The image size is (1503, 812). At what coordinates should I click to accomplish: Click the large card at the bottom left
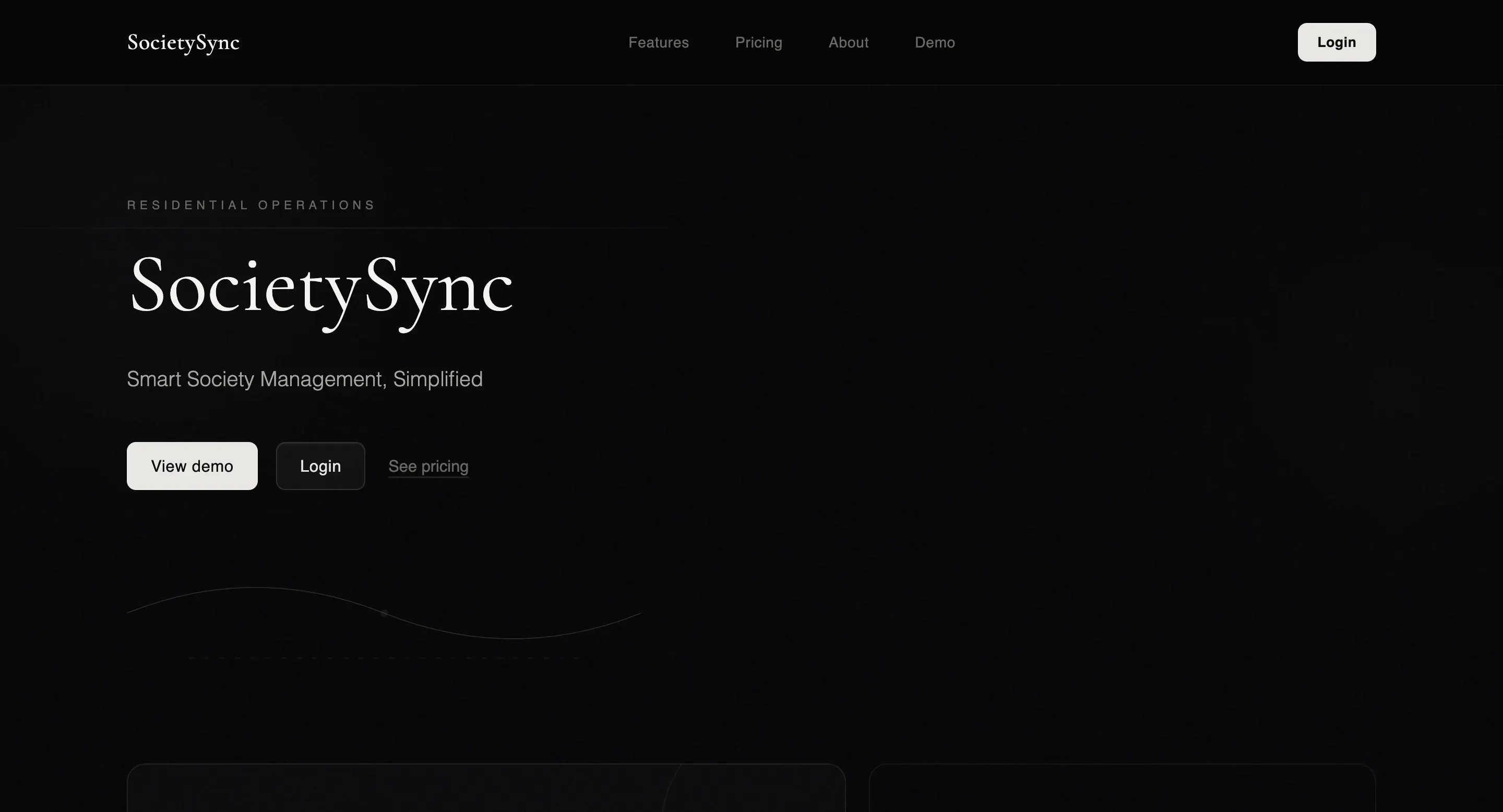pyautogui.click(x=486, y=793)
